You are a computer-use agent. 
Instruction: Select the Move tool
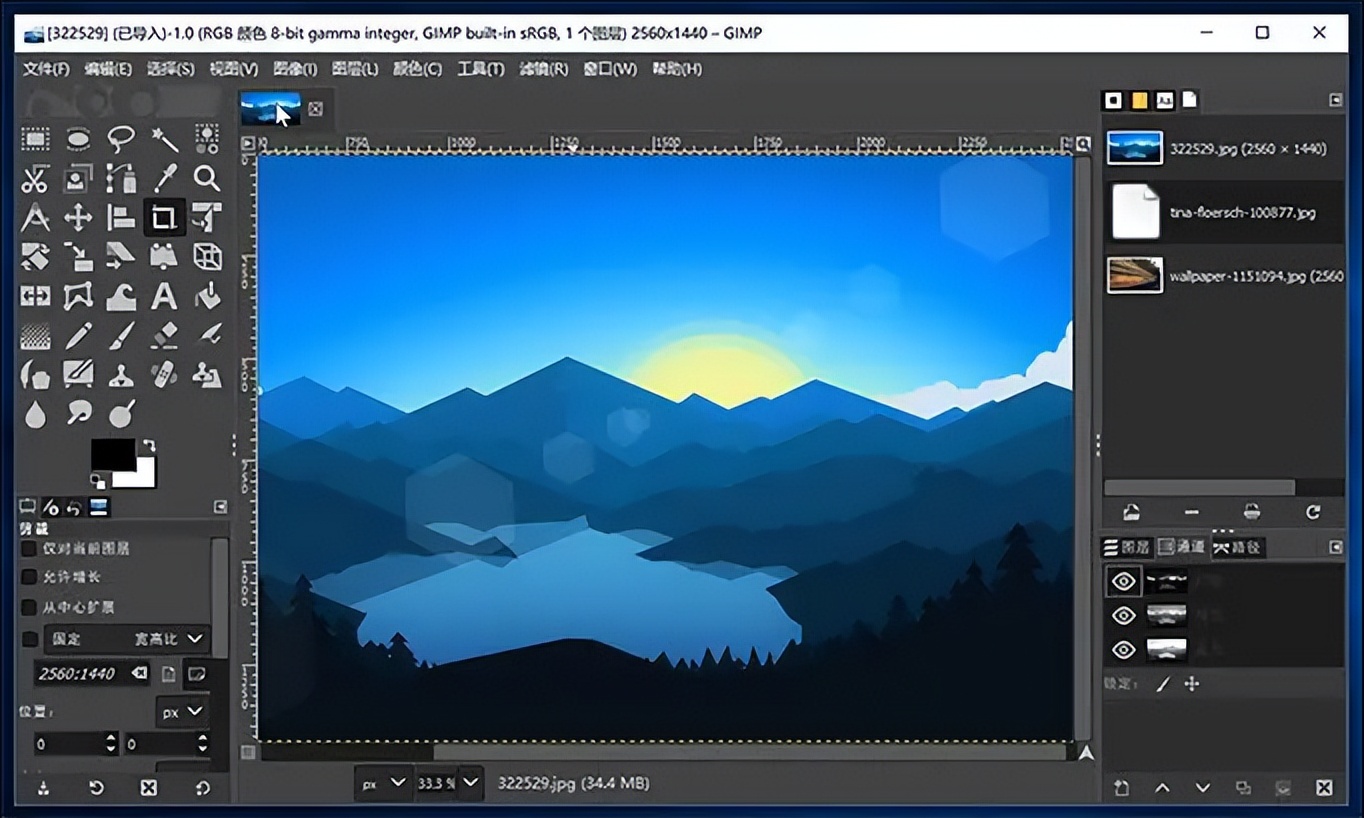tap(78, 218)
